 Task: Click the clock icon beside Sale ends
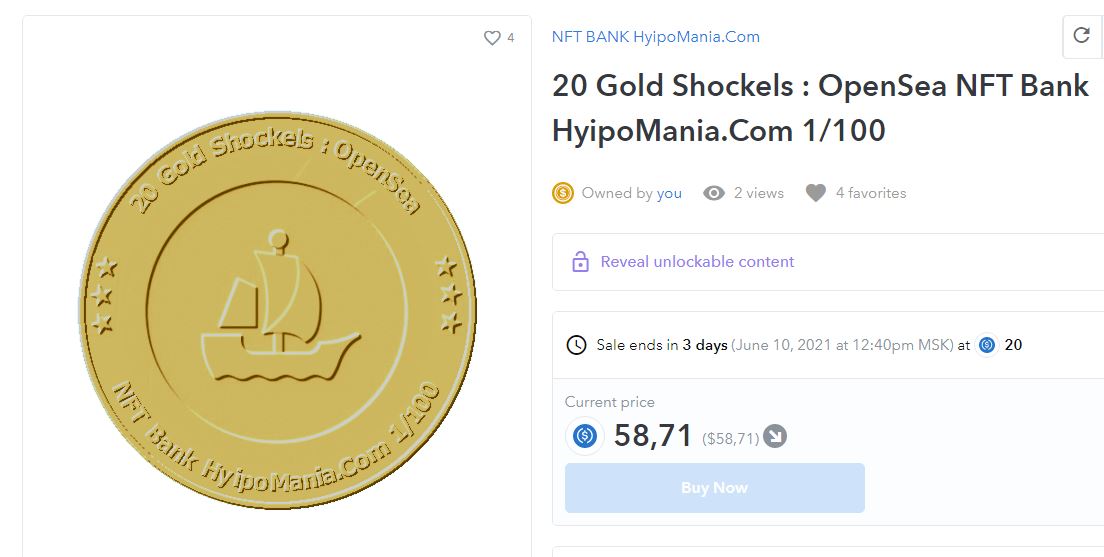[x=577, y=346]
